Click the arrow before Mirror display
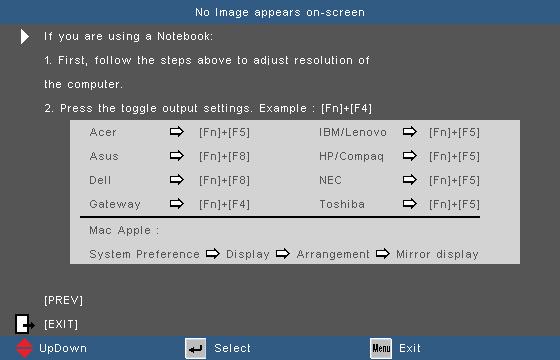 click(x=382, y=254)
